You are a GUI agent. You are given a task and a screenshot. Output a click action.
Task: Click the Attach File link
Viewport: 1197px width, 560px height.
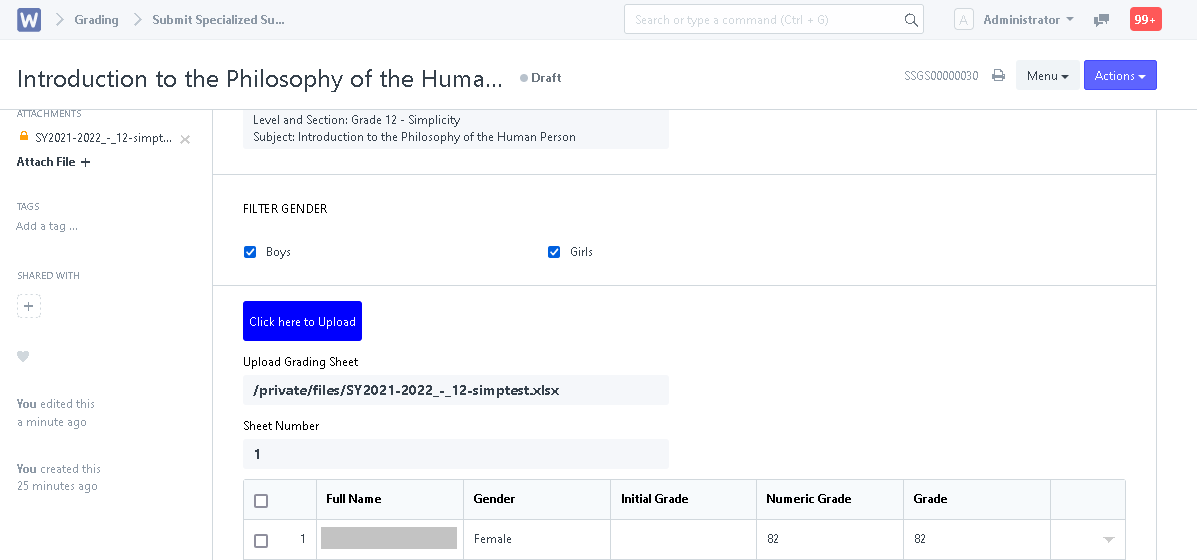click(53, 162)
